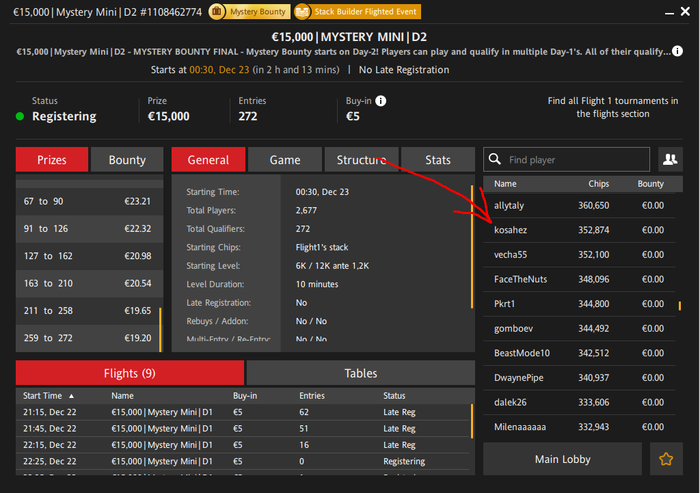Sort players by Bounty column header
700x493 pixels.
tap(650, 184)
